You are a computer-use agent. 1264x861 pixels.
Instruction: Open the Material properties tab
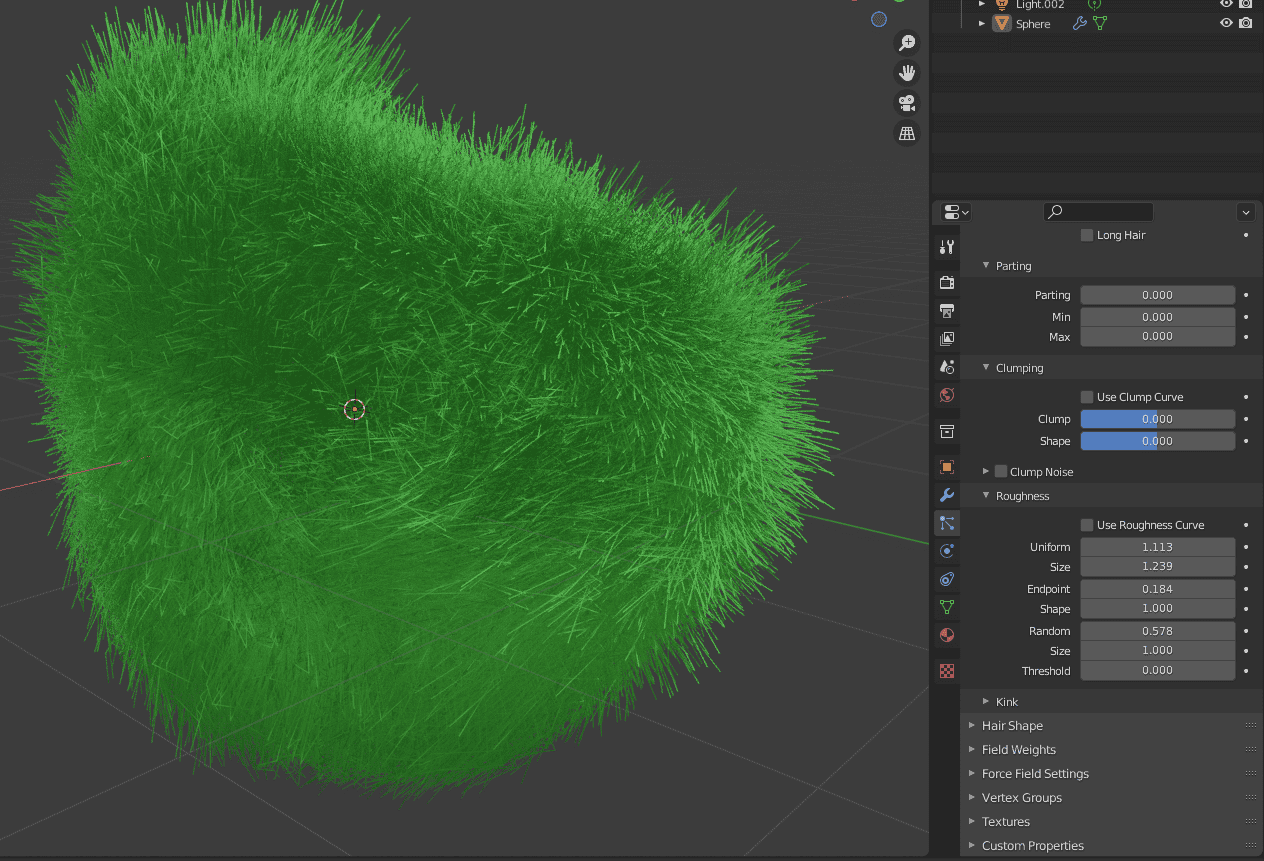click(x=946, y=634)
